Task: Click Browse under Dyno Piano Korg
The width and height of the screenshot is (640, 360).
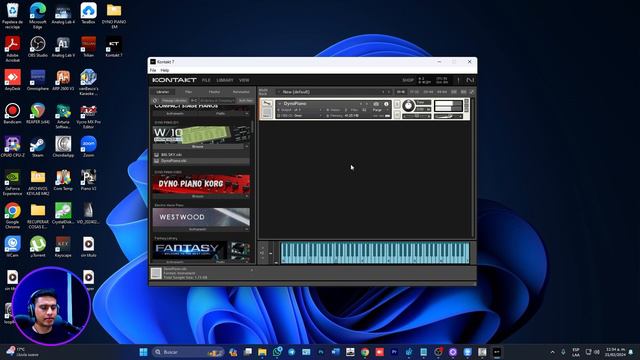Action: point(198,196)
